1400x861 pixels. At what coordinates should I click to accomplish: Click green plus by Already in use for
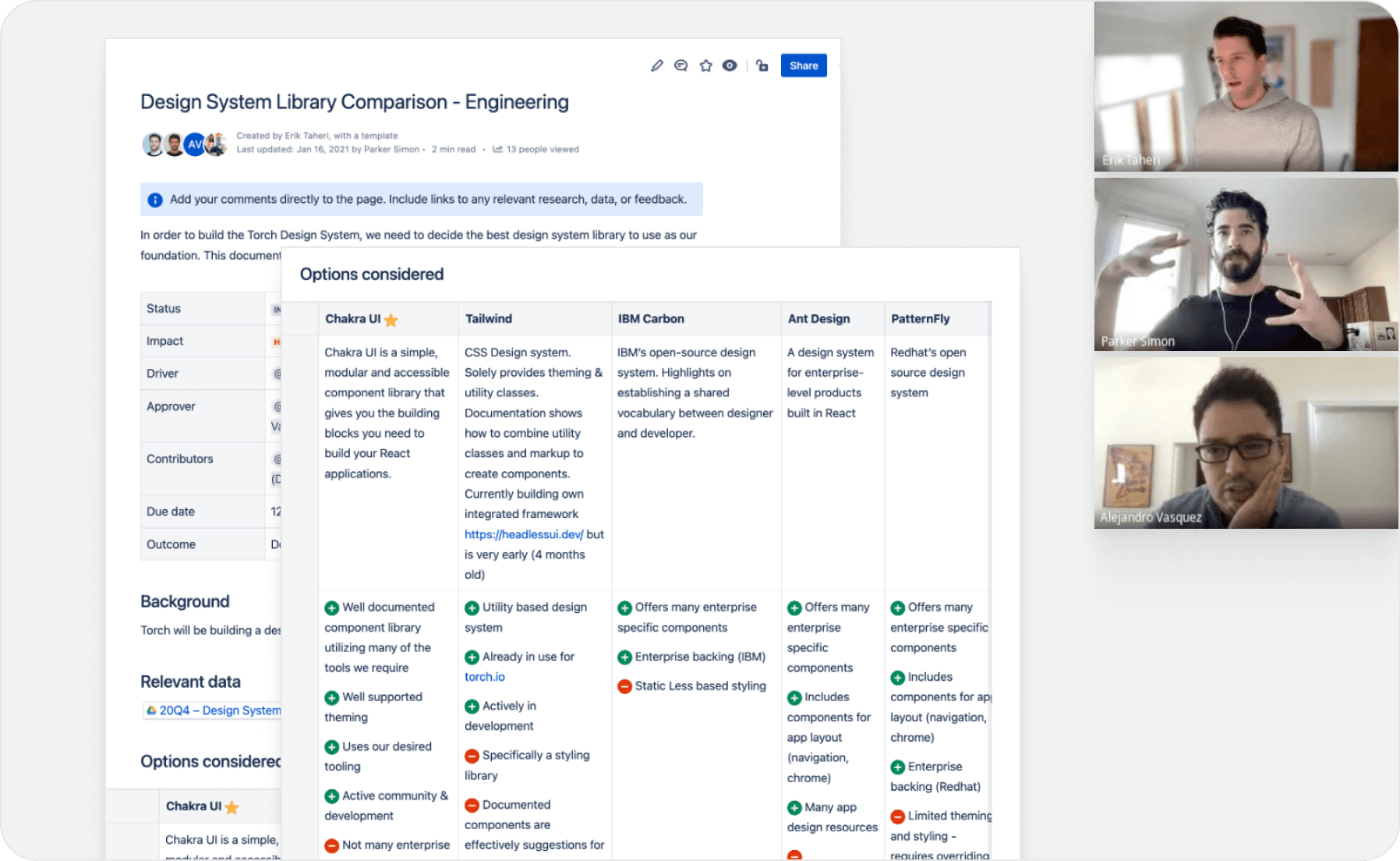(x=472, y=657)
